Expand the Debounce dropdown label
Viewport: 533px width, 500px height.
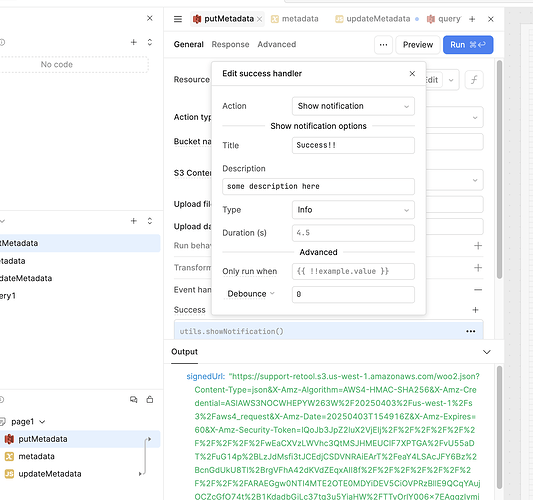[251, 294]
